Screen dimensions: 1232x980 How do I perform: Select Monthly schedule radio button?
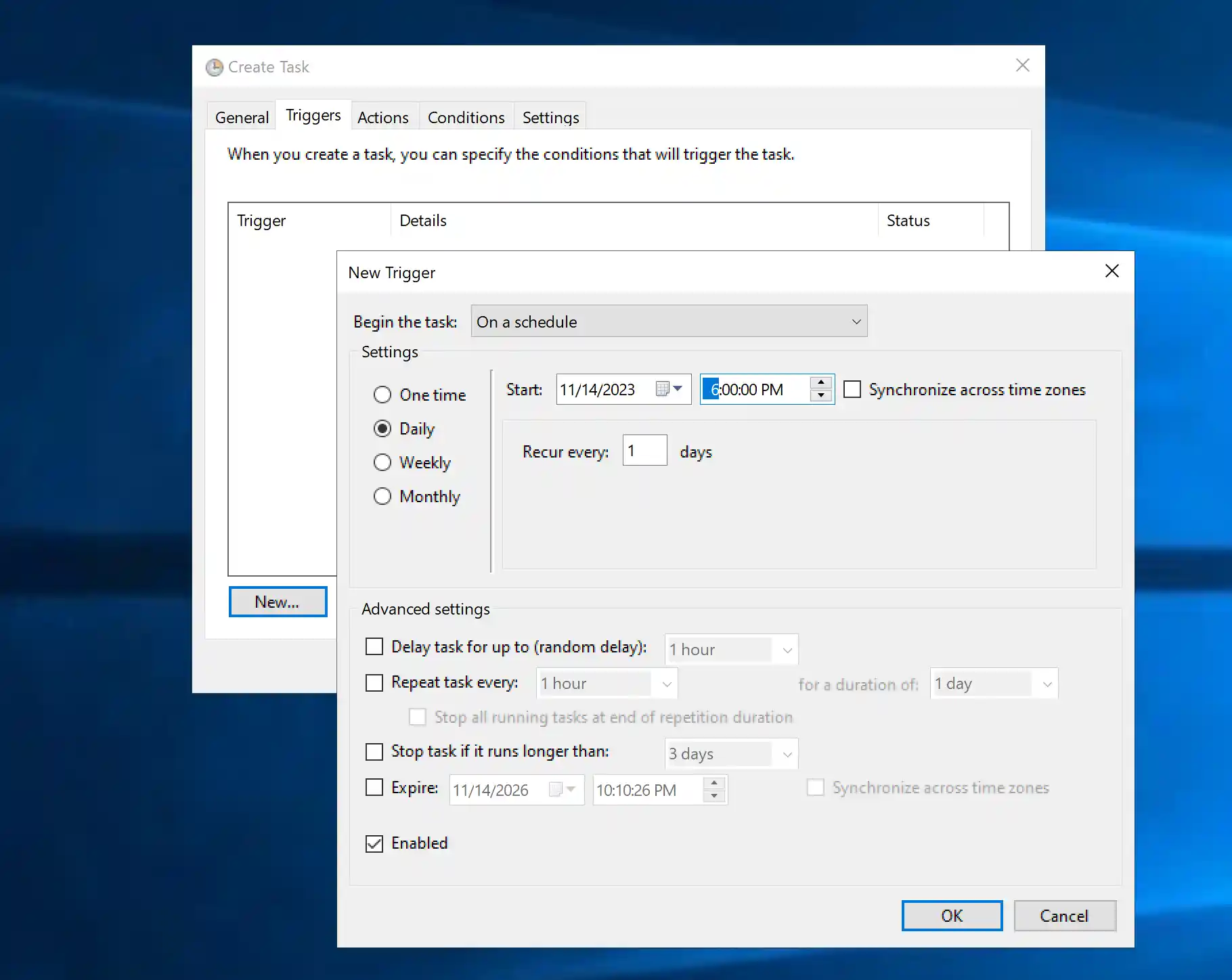coord(382,496)
